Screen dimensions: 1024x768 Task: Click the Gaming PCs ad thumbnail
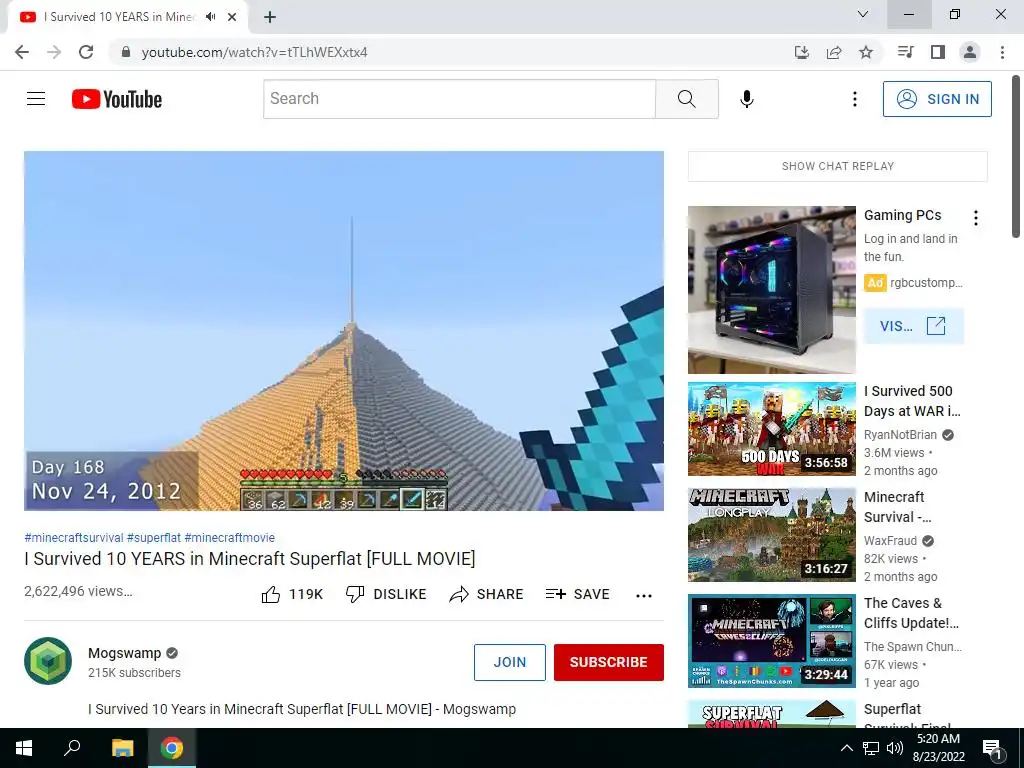[771, 289]
